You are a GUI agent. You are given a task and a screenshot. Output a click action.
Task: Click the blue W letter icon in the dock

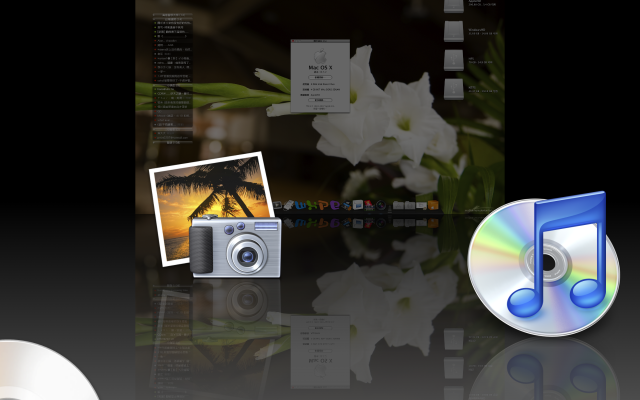coord(300,205)
